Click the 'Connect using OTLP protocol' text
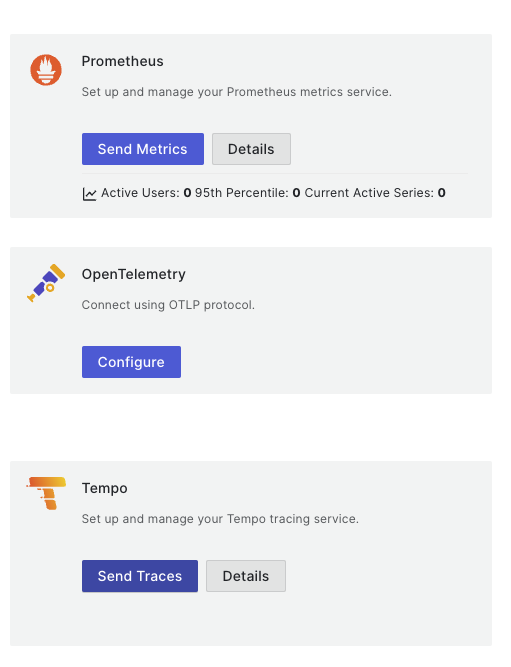The width and height of the screenshot is (511, 667). click(168, 305)
